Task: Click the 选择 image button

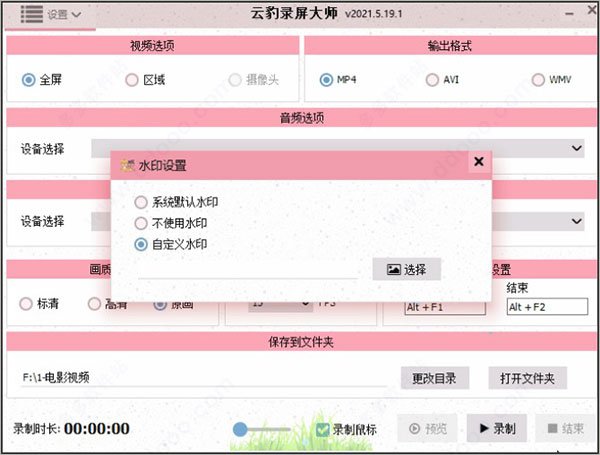Action: (x=406, y=269)
